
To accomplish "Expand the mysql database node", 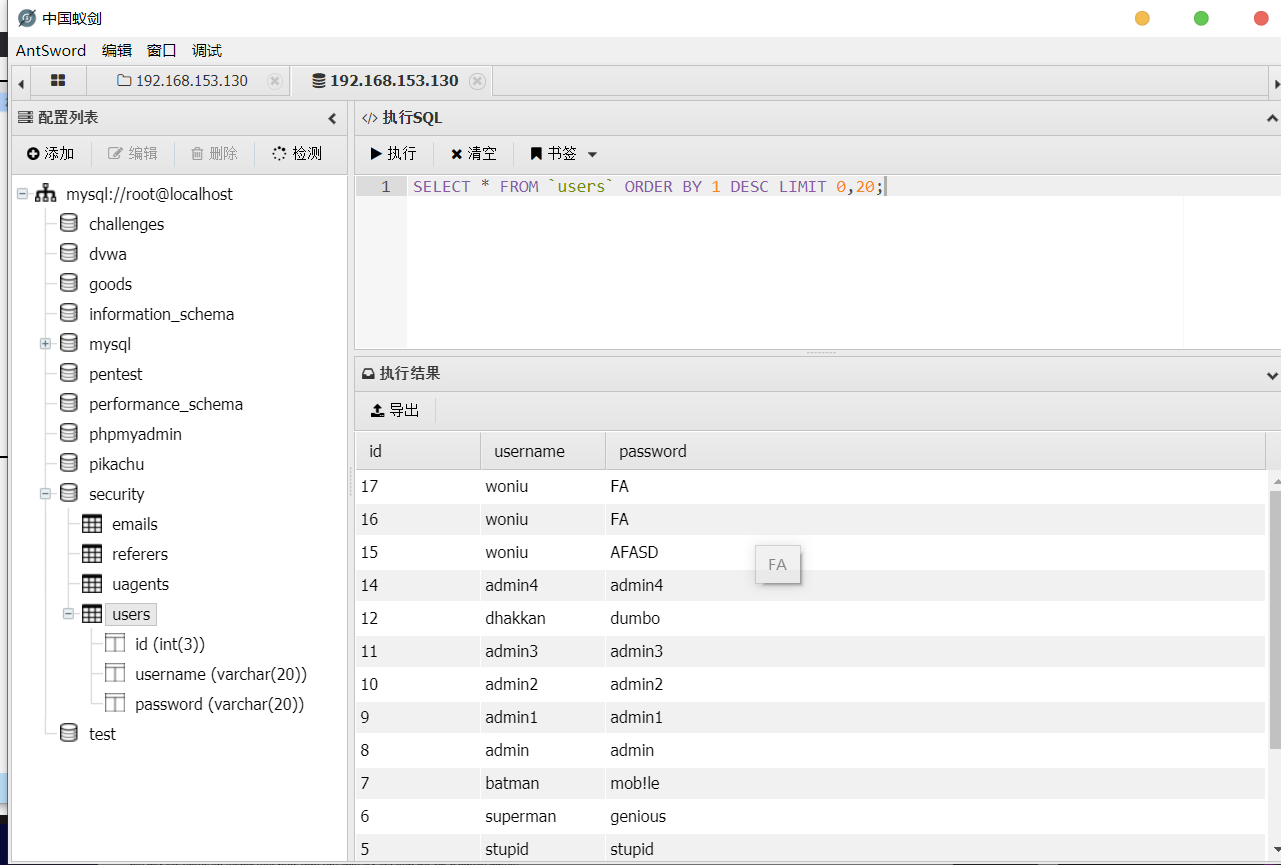I will click(x=45, y=344).
